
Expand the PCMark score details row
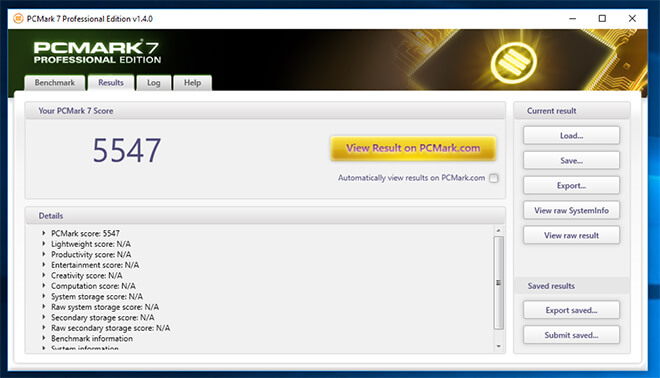click(44, 233)
